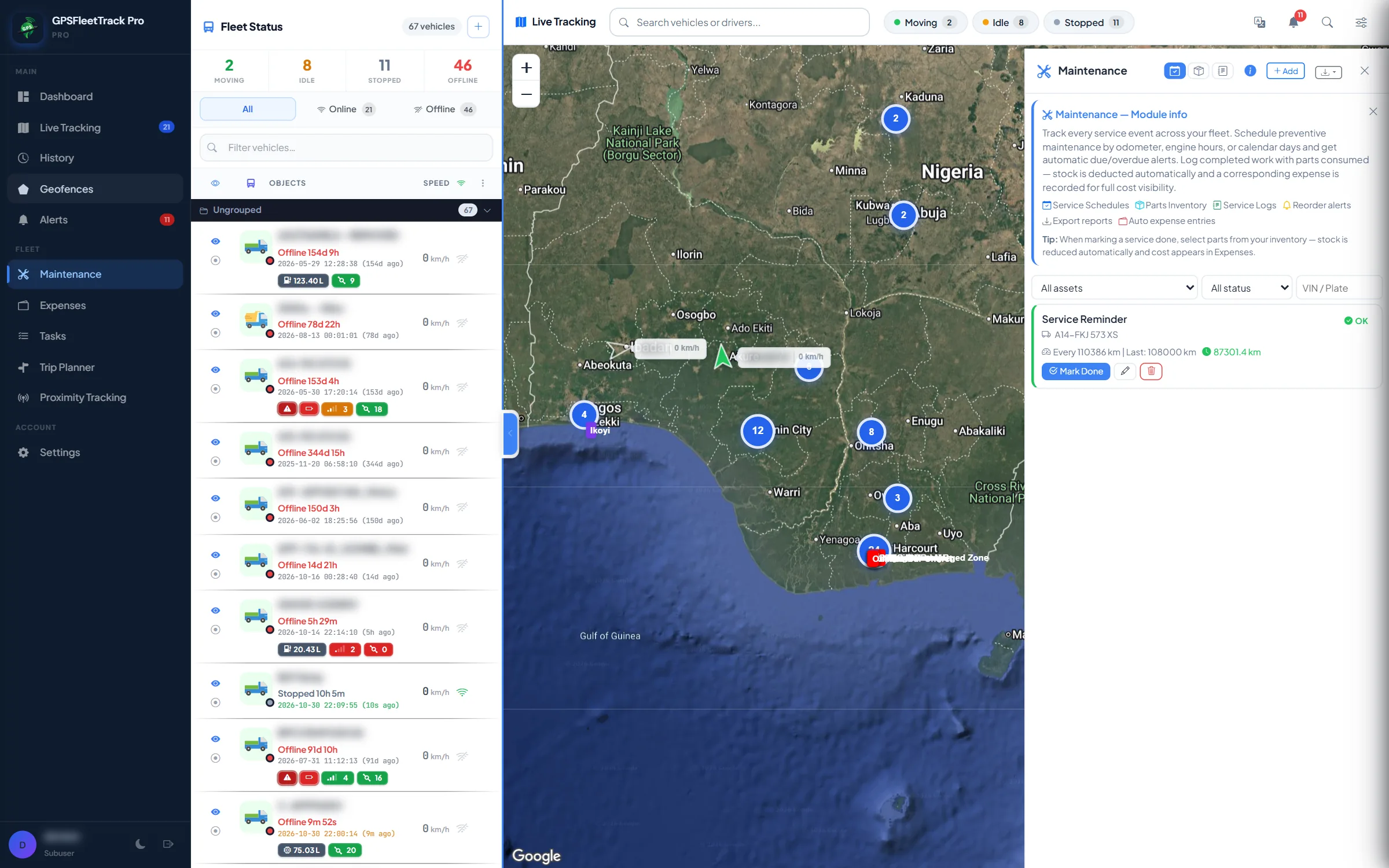Filter map by Stopped 11 pill

pos(1087,23)
